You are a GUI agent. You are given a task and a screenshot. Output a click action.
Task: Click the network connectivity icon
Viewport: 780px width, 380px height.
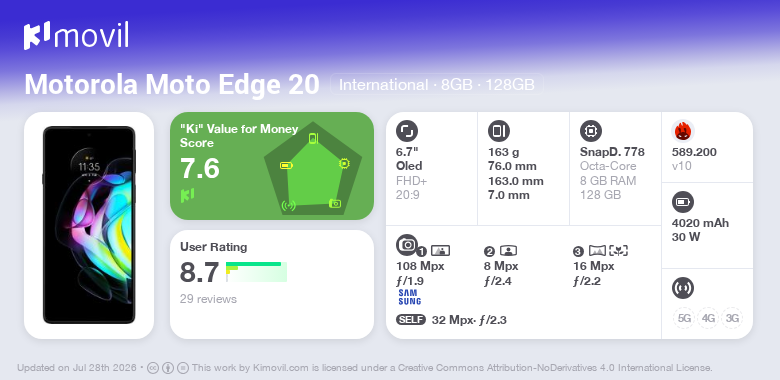pos(683,288)
